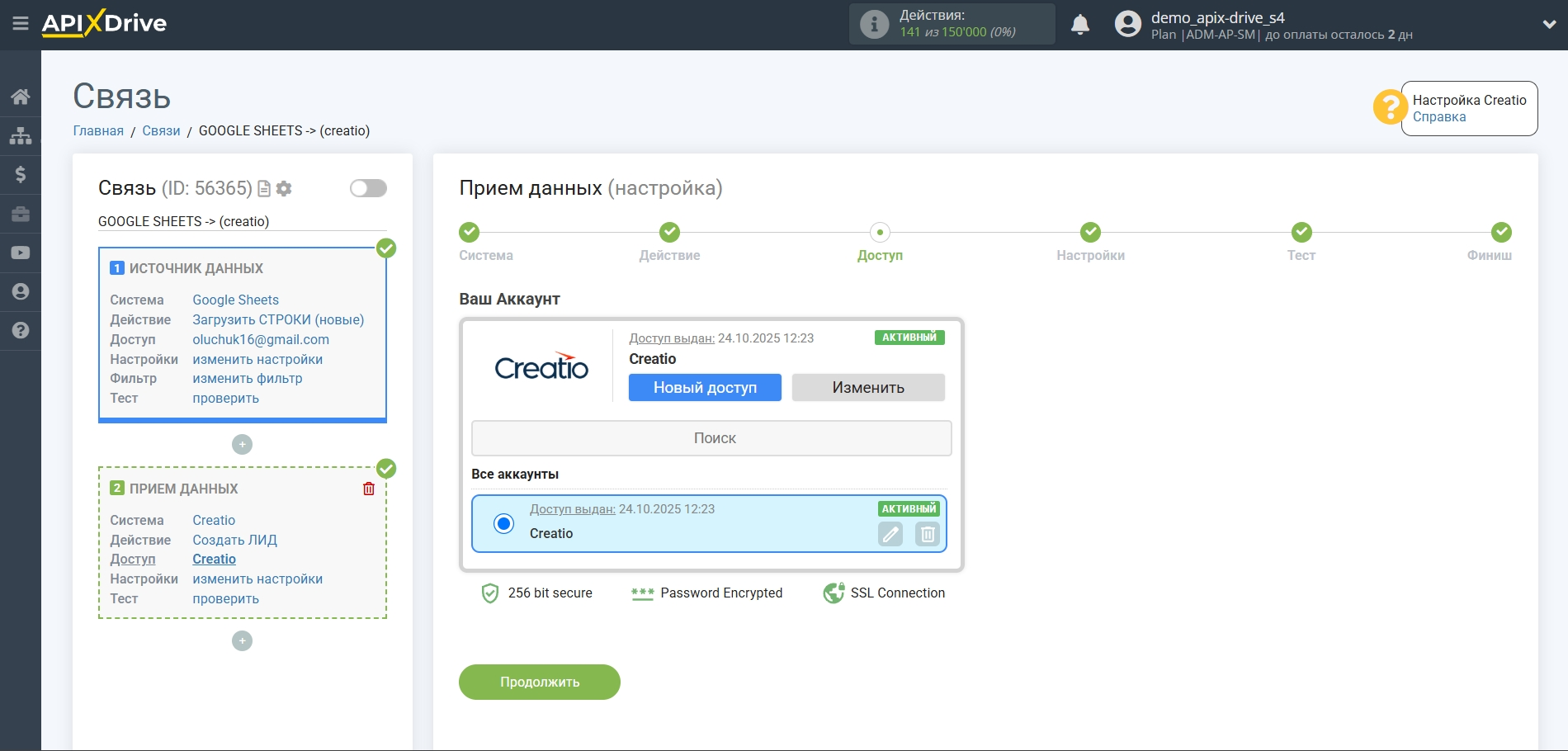Click the Продолжить button
Image resolution: width=1568 pixels, height=751 pixels.
539,682
